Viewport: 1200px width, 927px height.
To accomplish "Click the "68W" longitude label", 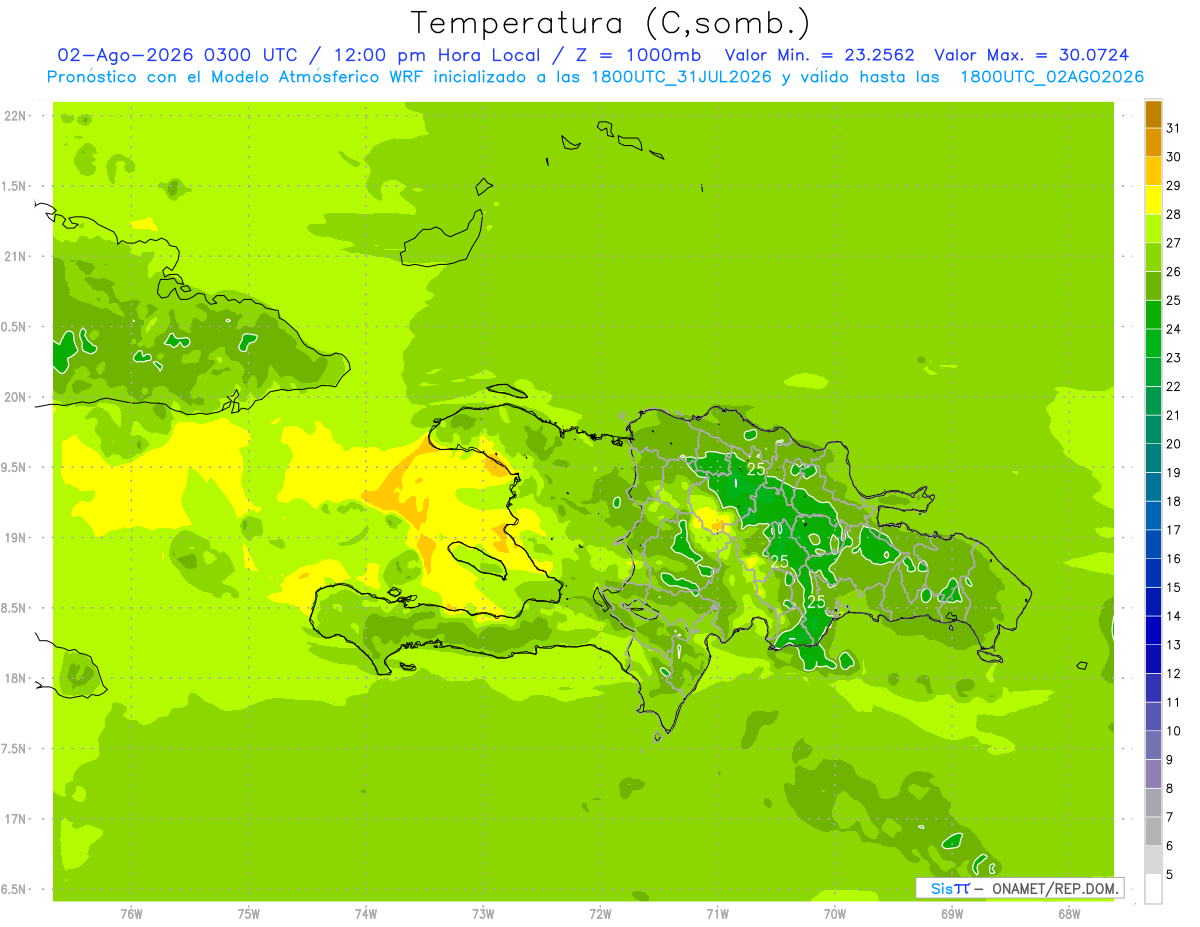I will tap(1069, 914).
